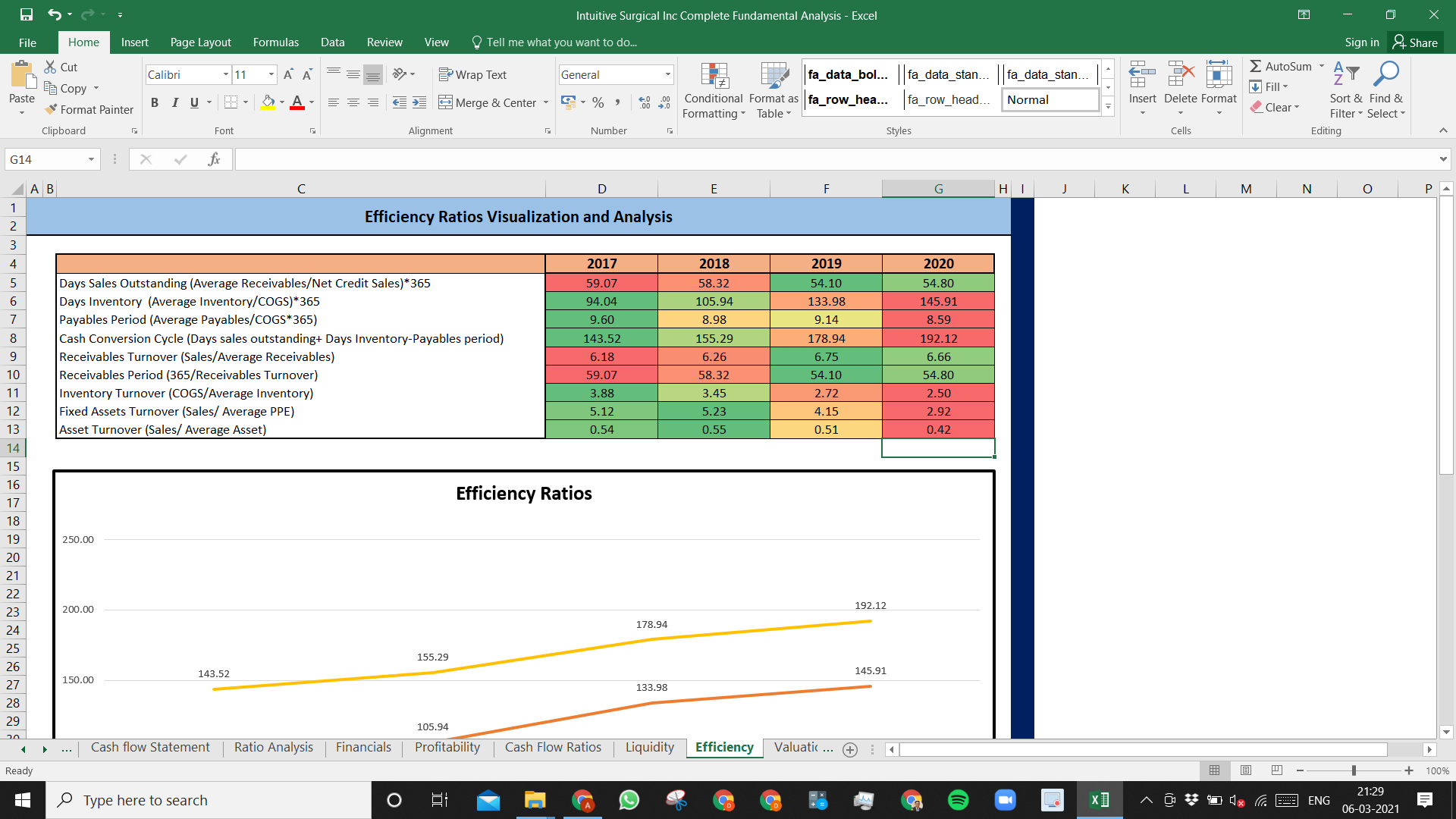
Task: Expand the cell Styles gallery
Action: pyautogui.click(x=1108, y=107)
